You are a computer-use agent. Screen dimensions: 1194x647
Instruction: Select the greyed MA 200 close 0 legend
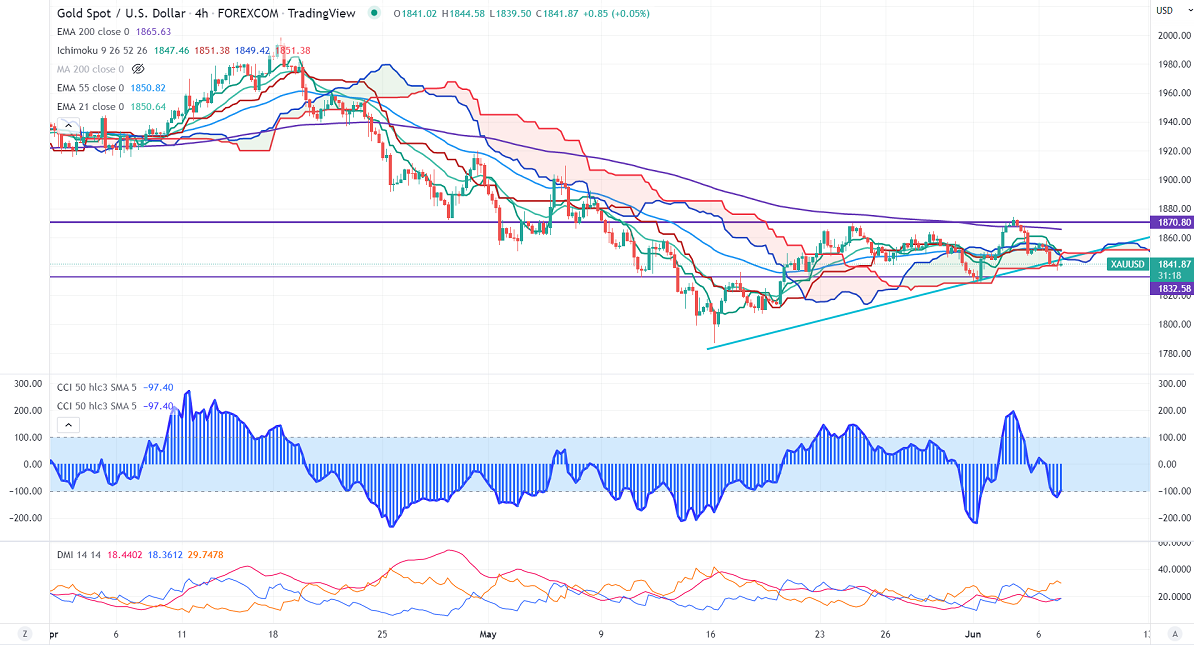90,69
